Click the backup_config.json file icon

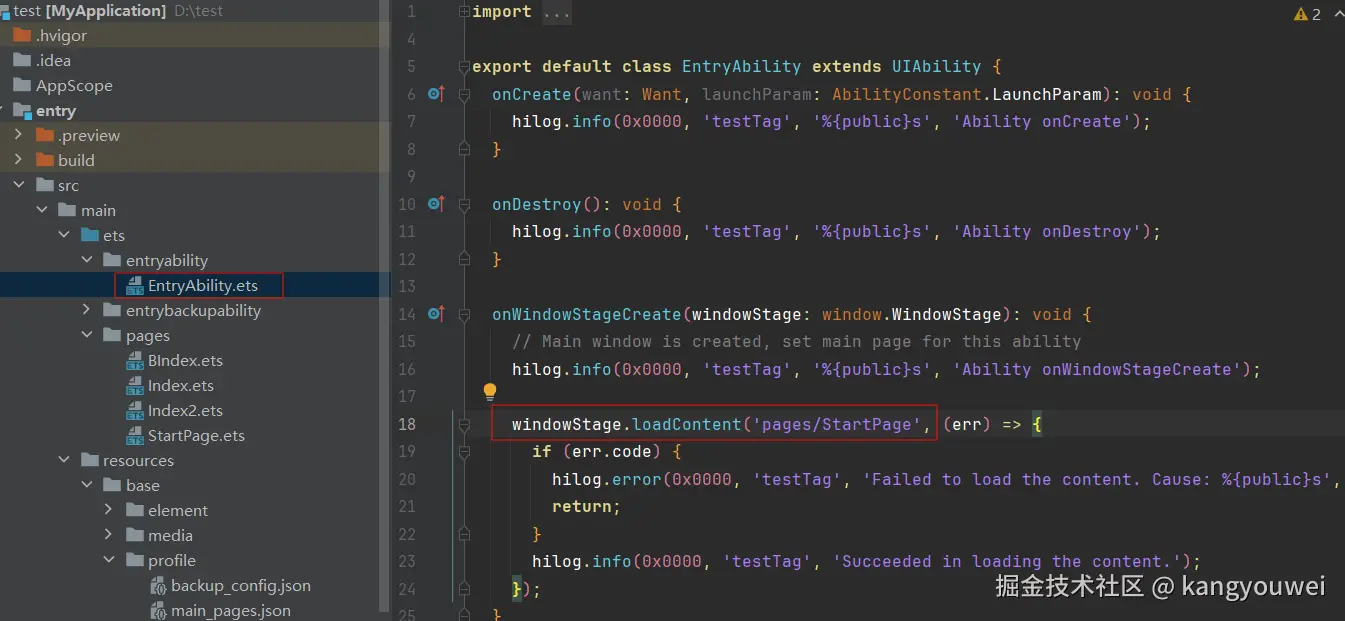click(x=158, y=586)
